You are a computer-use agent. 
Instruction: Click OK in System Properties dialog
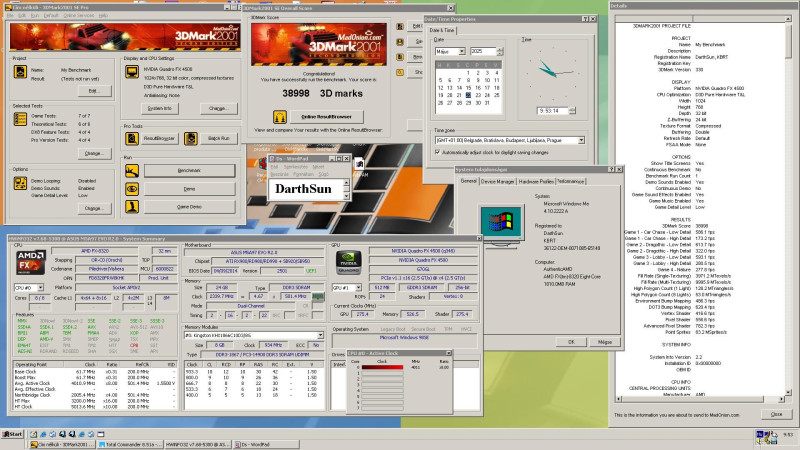(571, 342)
